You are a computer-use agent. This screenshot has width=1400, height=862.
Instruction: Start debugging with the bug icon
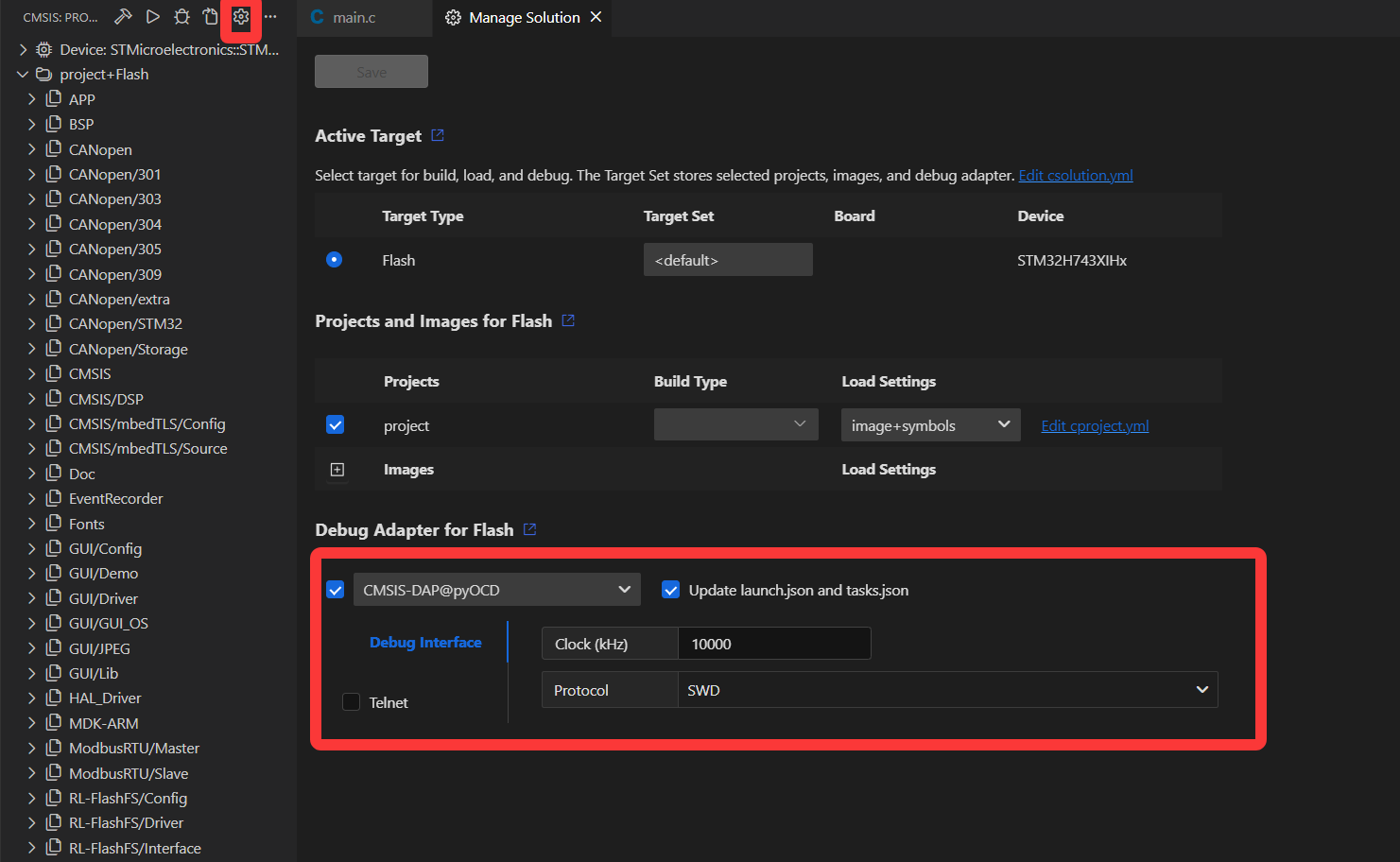click(181, 17)
